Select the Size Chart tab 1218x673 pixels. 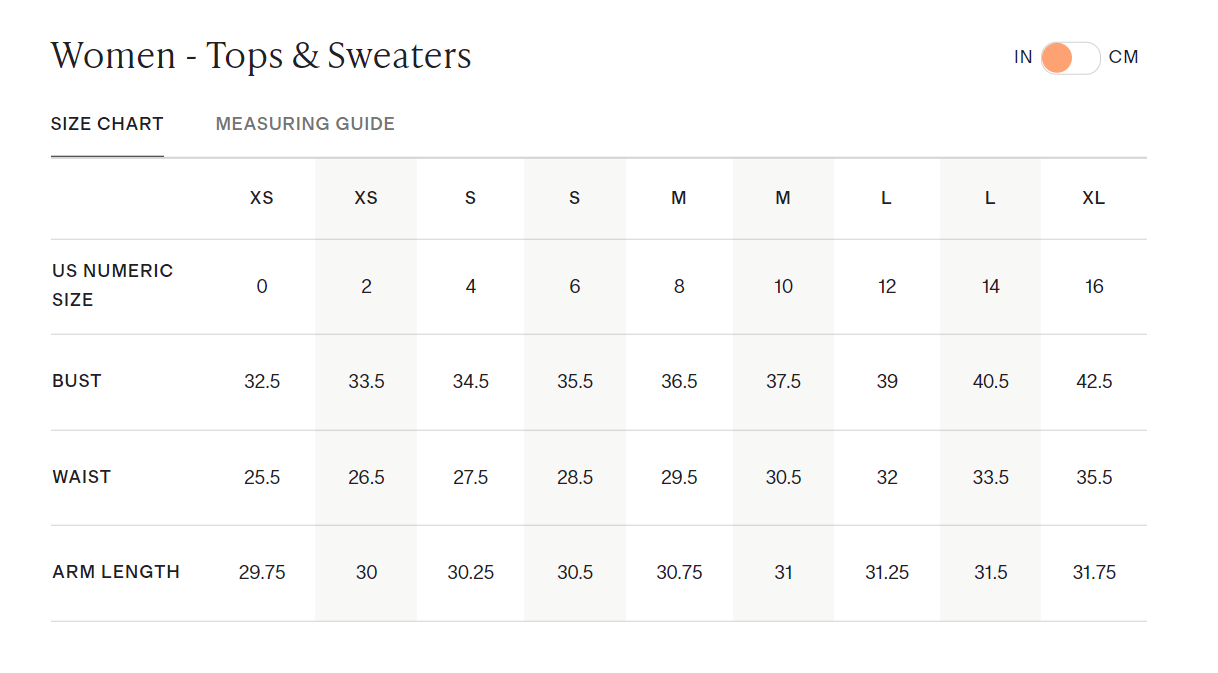pos(107,124)
